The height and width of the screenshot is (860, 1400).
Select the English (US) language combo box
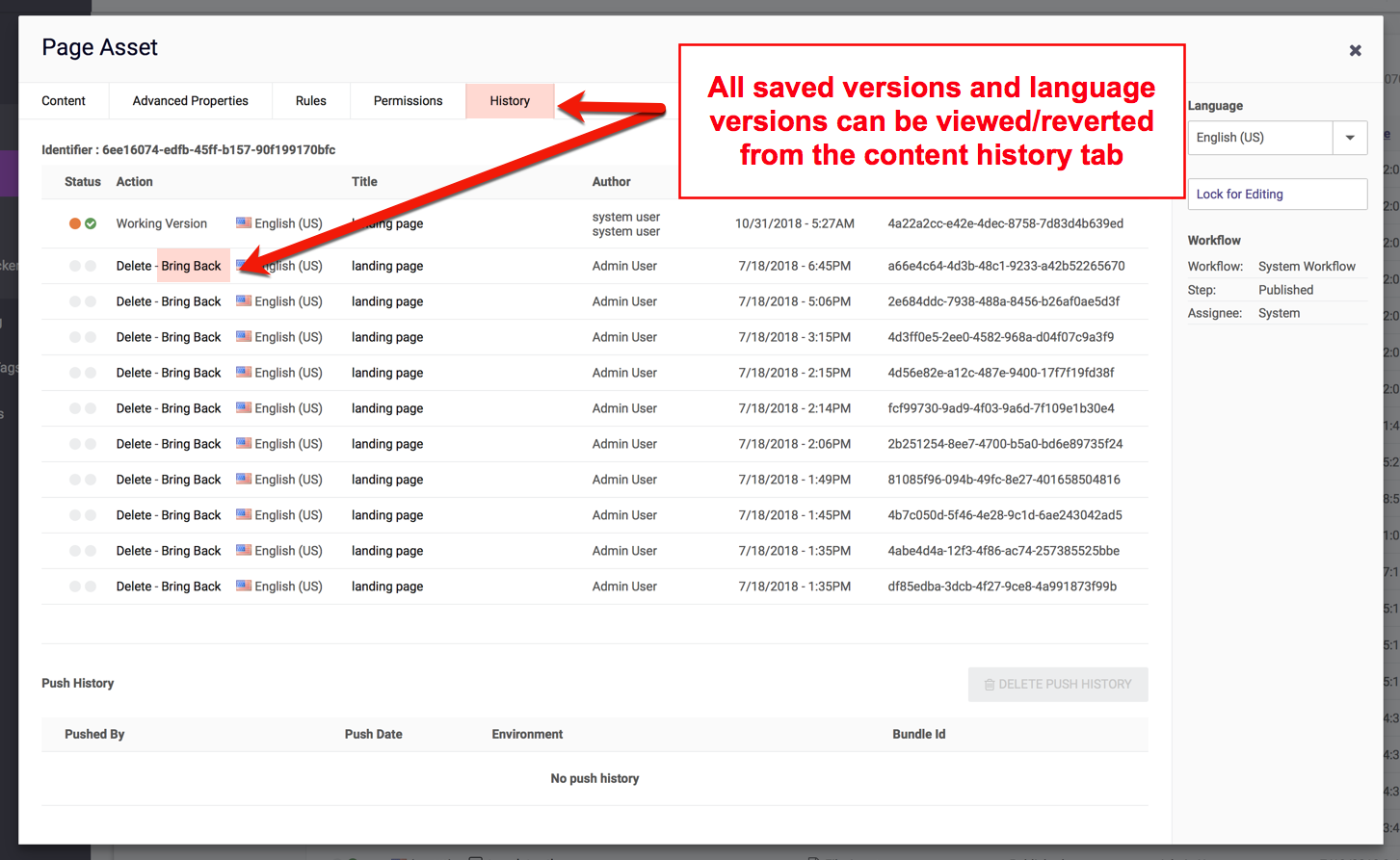tap(1259, 138)
